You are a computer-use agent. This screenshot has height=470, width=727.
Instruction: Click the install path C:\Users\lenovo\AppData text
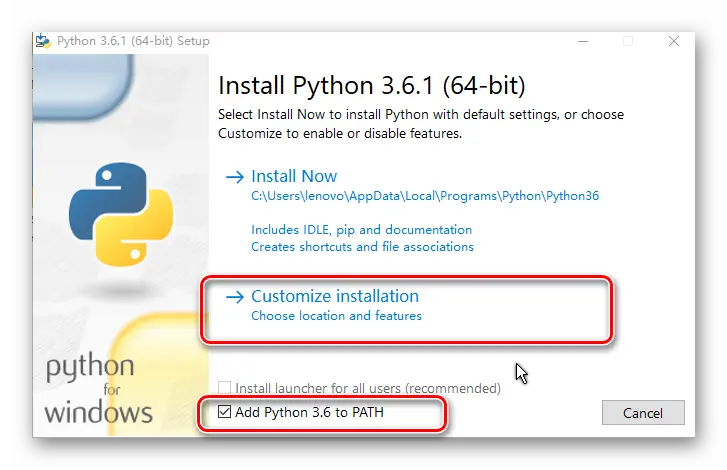(x=425, y=196)
